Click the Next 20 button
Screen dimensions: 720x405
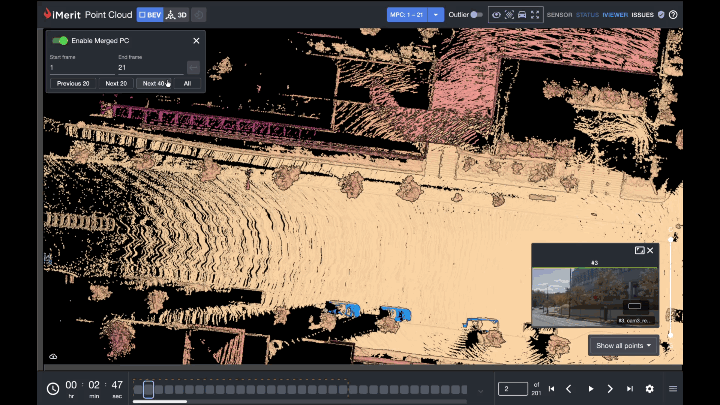pos(116,84)
